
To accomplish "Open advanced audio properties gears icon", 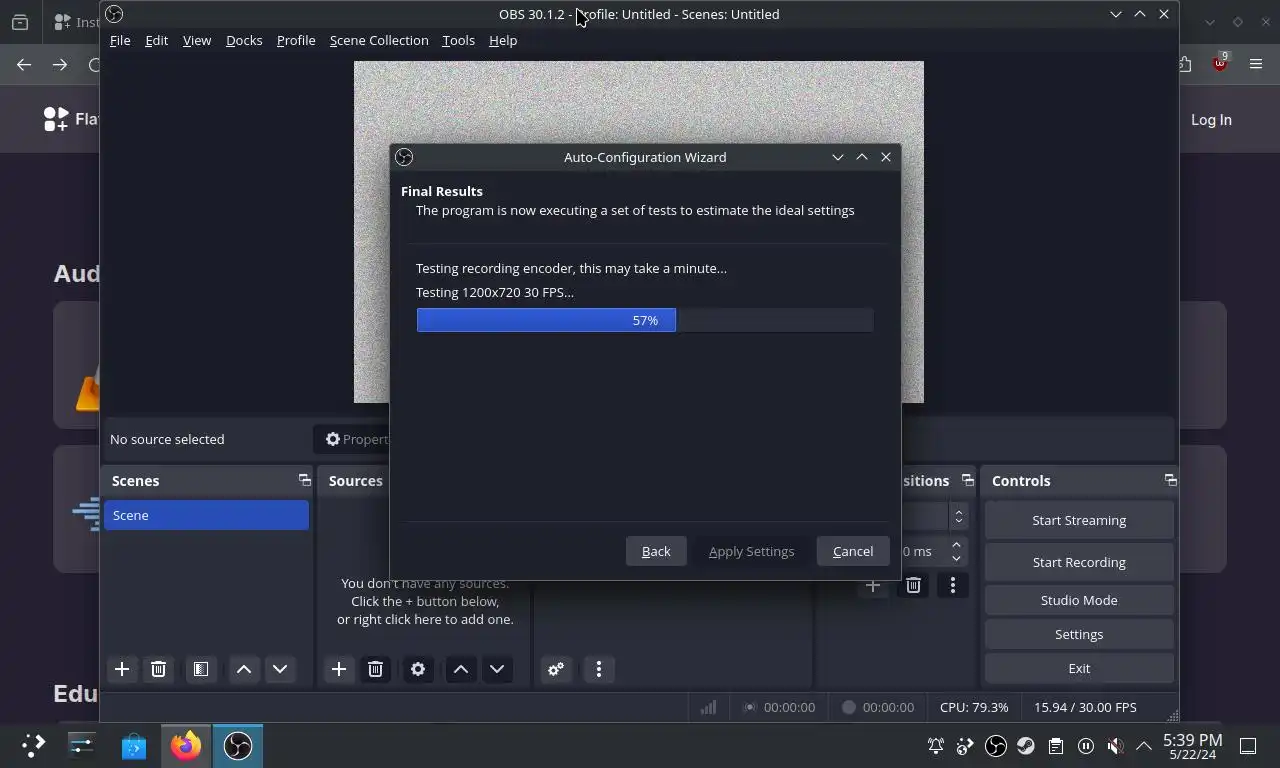I will click(x=556, y=669).
